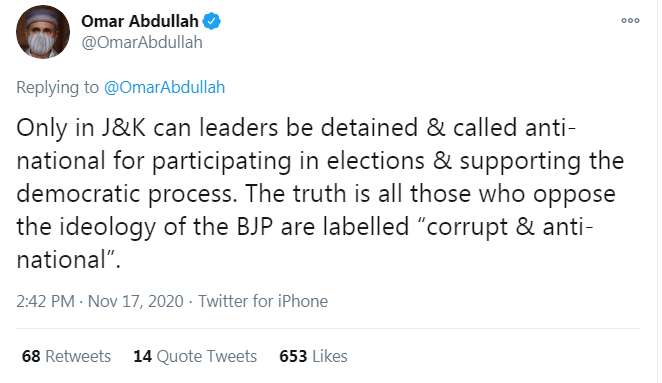The height and width of the screenshot is (383, 662).
Task: Open the blue @OmarAbdullah replying-to mention
Action: tap(164, 87)
